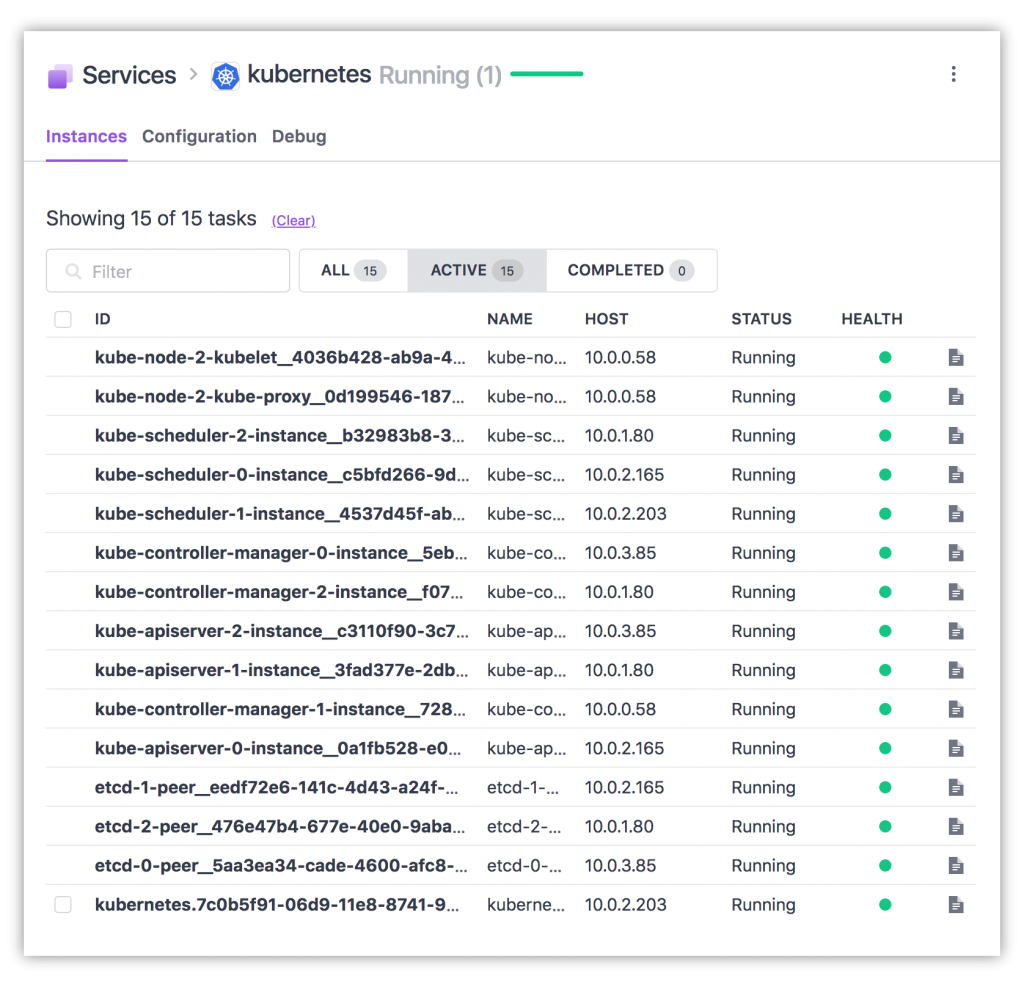The height and width of the screenshot is (987, 1024).
Task: Click host 10.0.3.85 in etcd-0-peer row
Action: click(x=620, y=866)
